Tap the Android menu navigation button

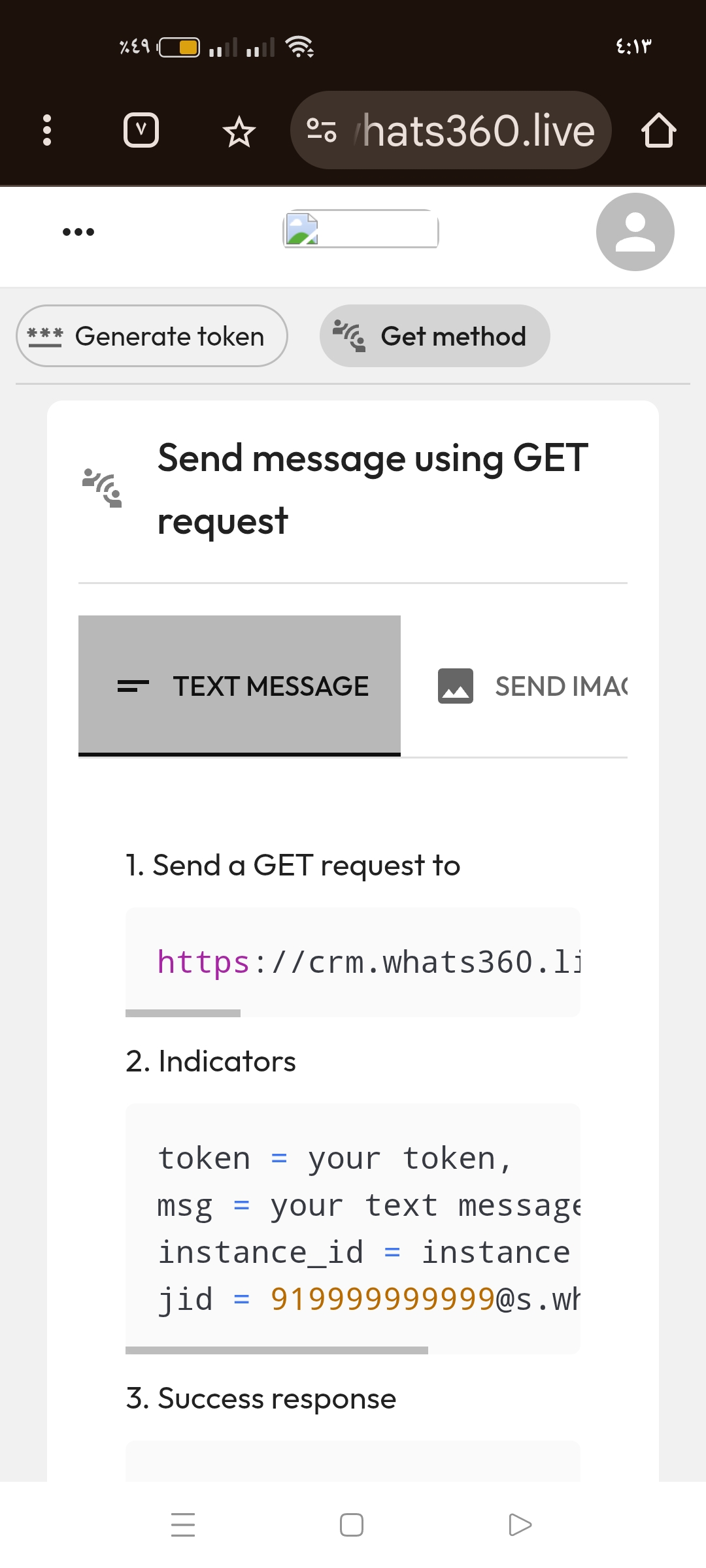click(183, 1525)
